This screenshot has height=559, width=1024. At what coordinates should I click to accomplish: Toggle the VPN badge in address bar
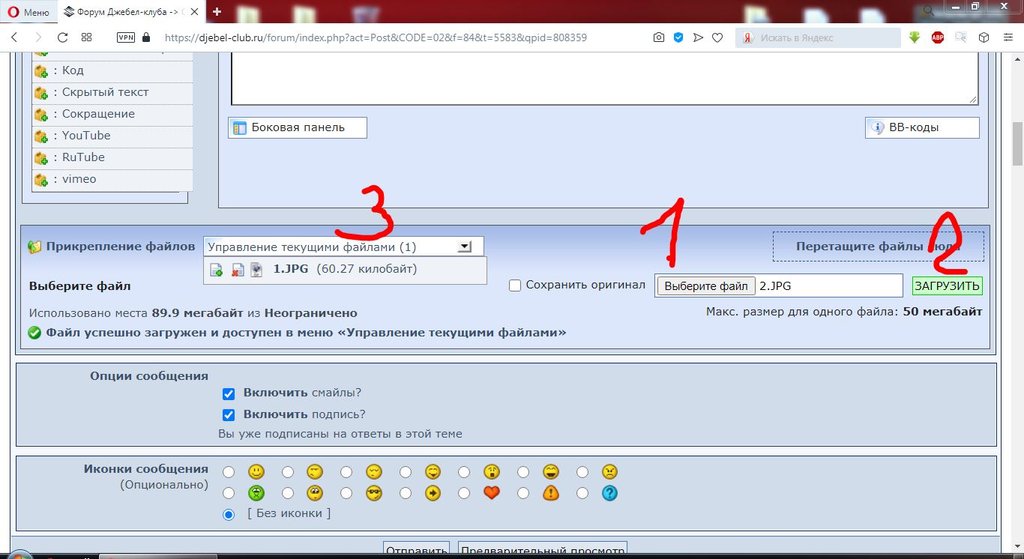coord(125,37)
